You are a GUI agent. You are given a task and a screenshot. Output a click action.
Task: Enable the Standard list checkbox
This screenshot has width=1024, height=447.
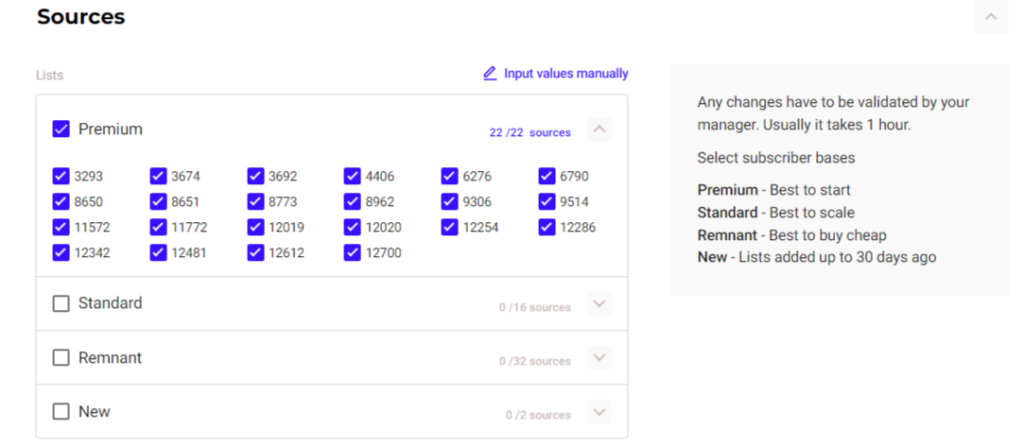click(61, 303)
